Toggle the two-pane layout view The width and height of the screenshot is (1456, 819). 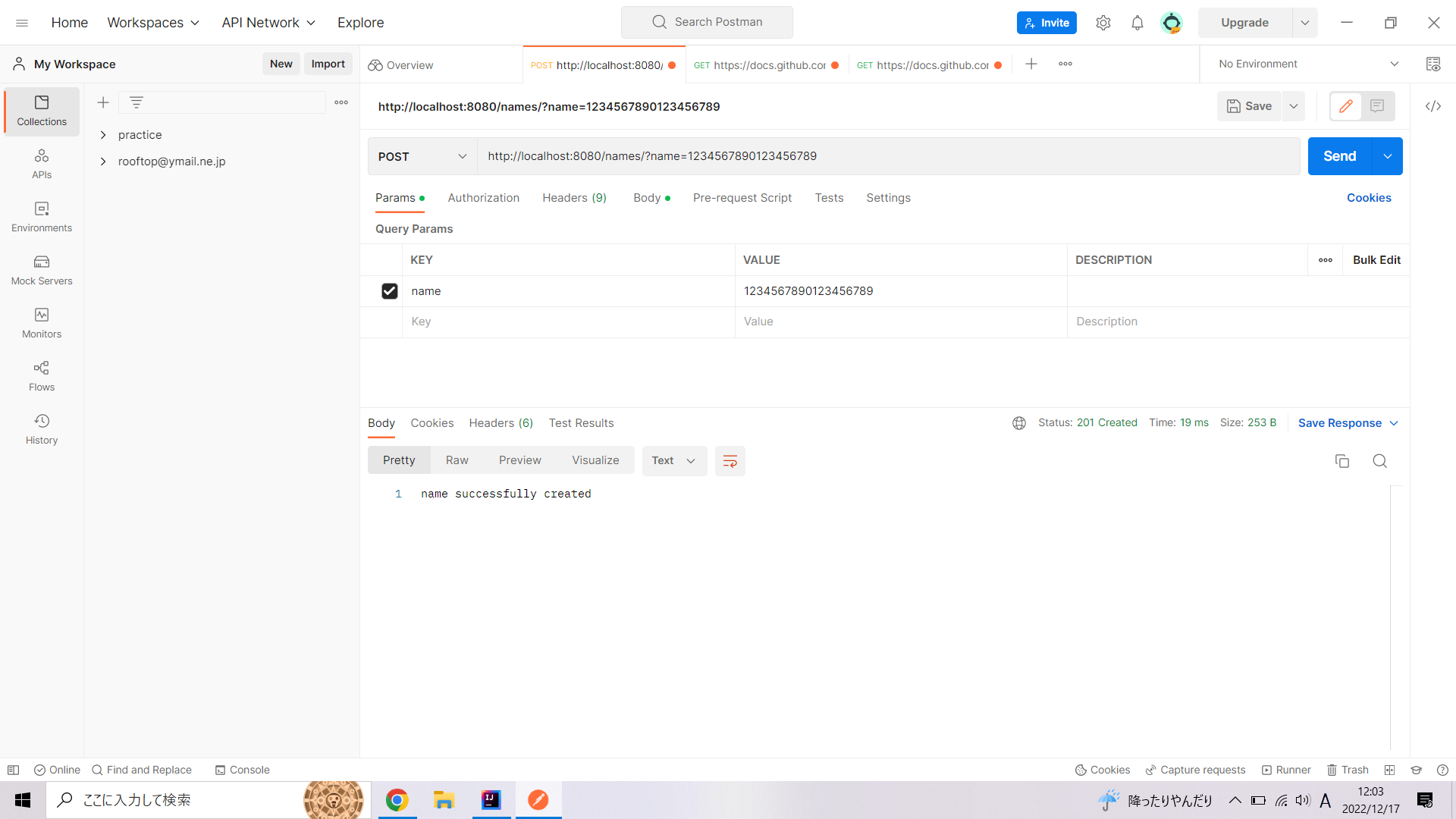(1389, 770)
